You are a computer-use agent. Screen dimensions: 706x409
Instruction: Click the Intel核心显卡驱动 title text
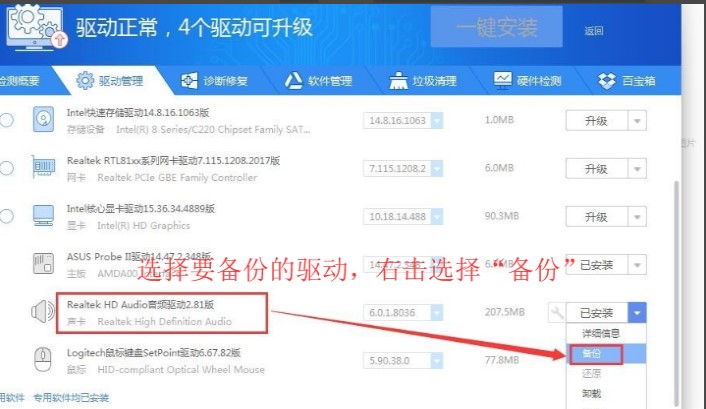[x=140, y=209]
